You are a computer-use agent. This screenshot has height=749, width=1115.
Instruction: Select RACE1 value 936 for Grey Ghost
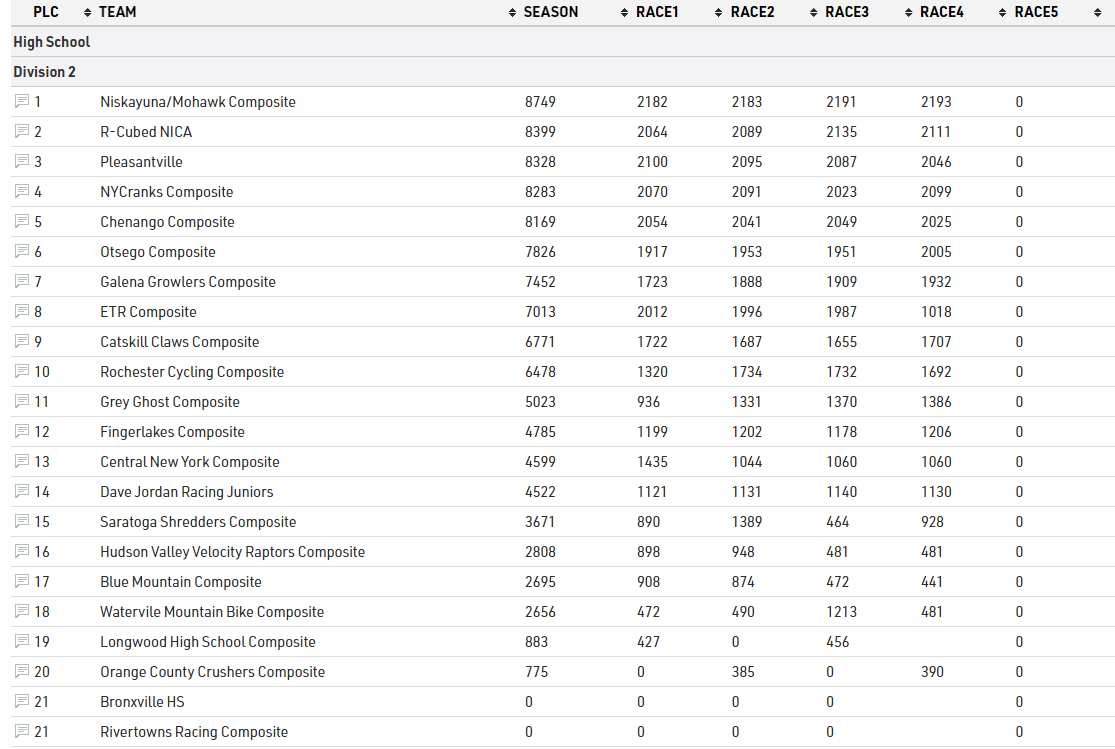pyautogui.click(x=649, y=401)
